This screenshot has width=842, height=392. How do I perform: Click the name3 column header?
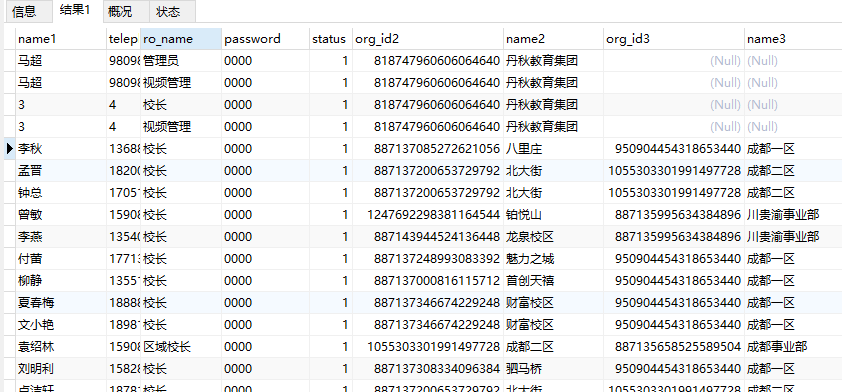tap(793, 39)
